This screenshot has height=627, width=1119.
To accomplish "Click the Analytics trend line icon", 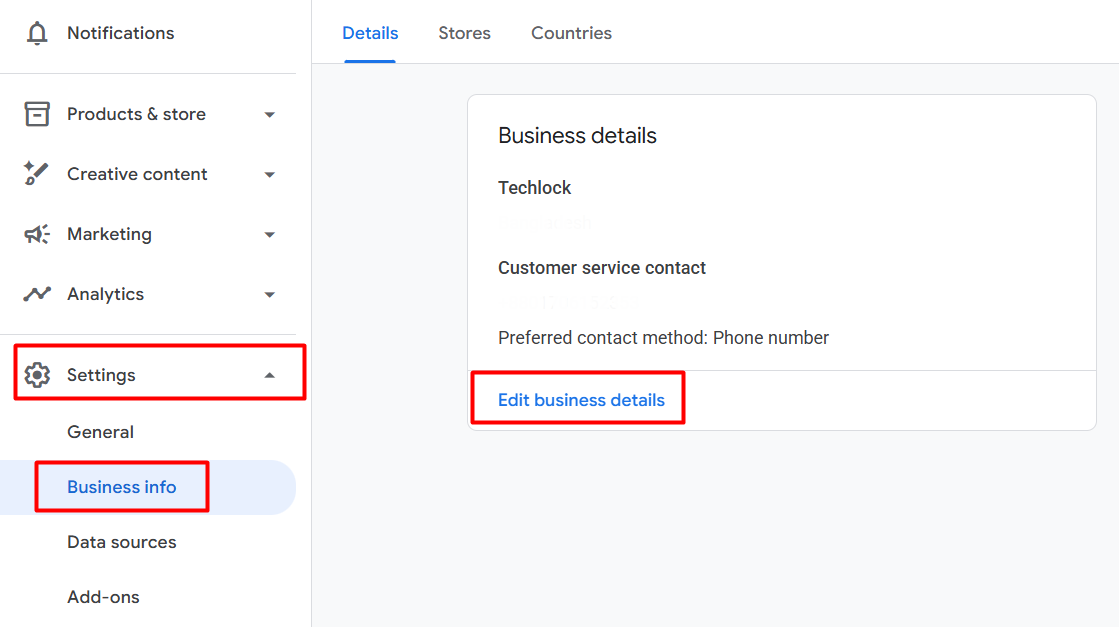I will (37, 294).
